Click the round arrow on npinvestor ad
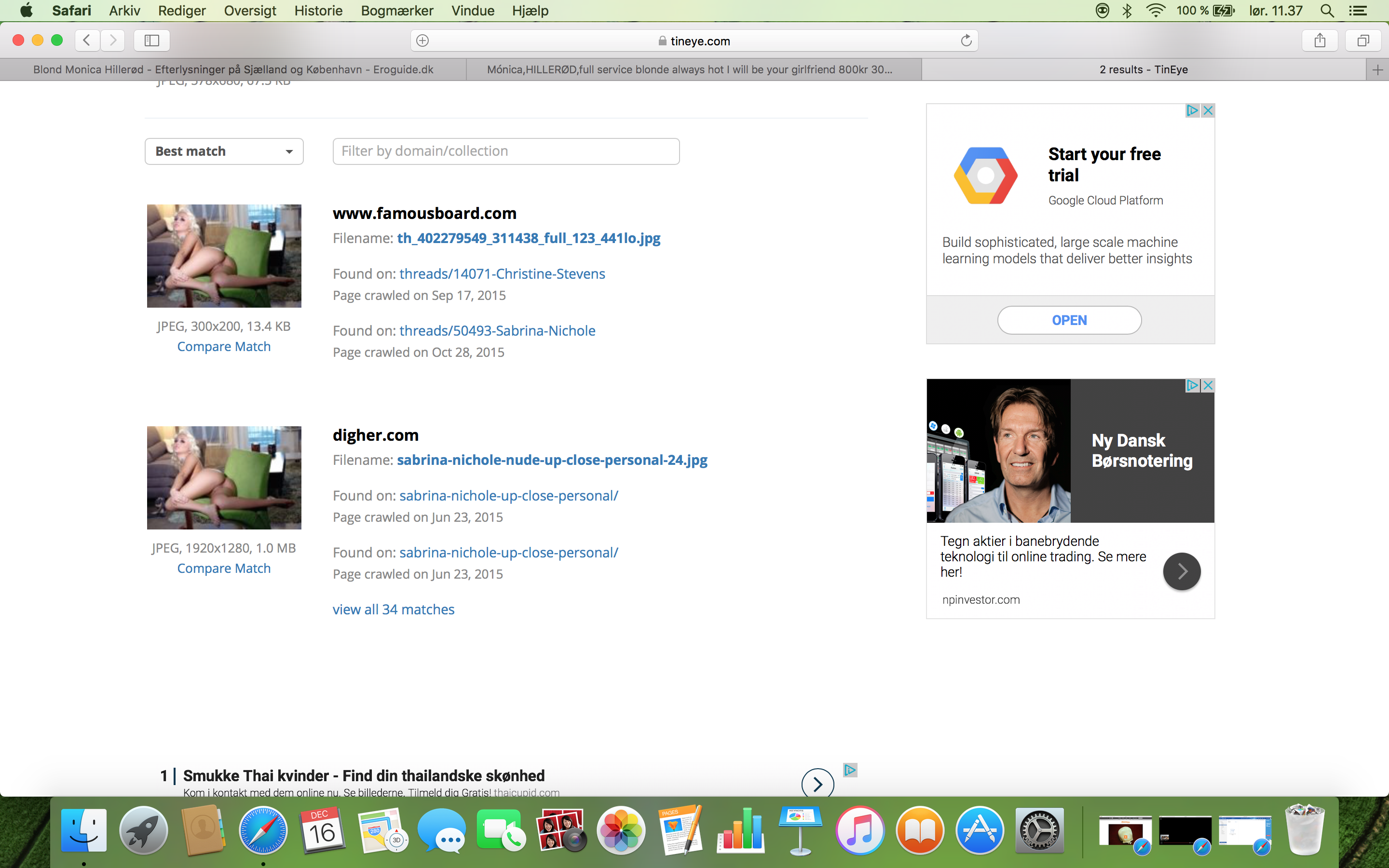The width and height of the screenshot is (1389, 868). 1182,571
